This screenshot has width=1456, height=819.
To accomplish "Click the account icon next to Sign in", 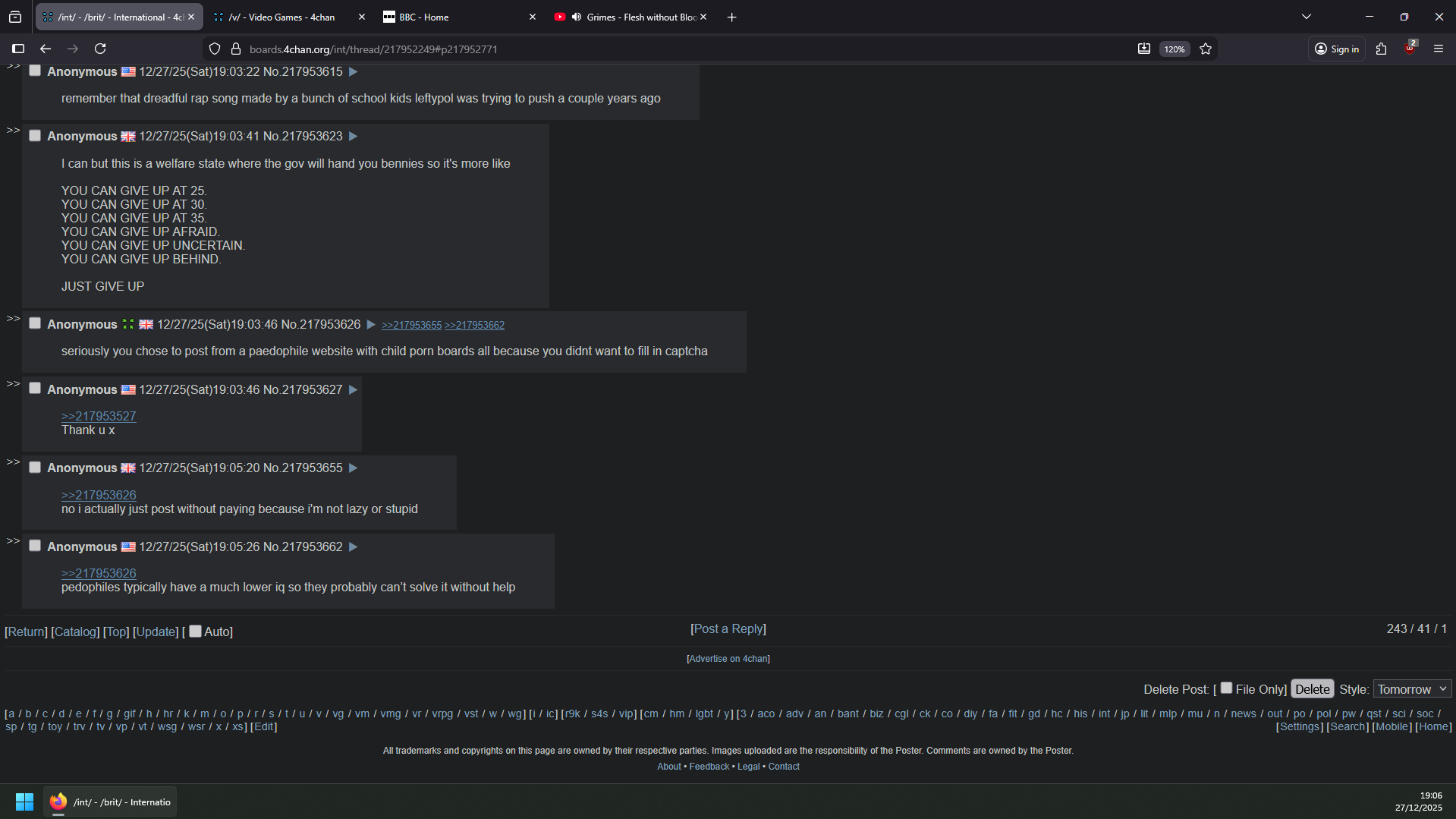I will pyautogui.click(x=1321, y=49).
